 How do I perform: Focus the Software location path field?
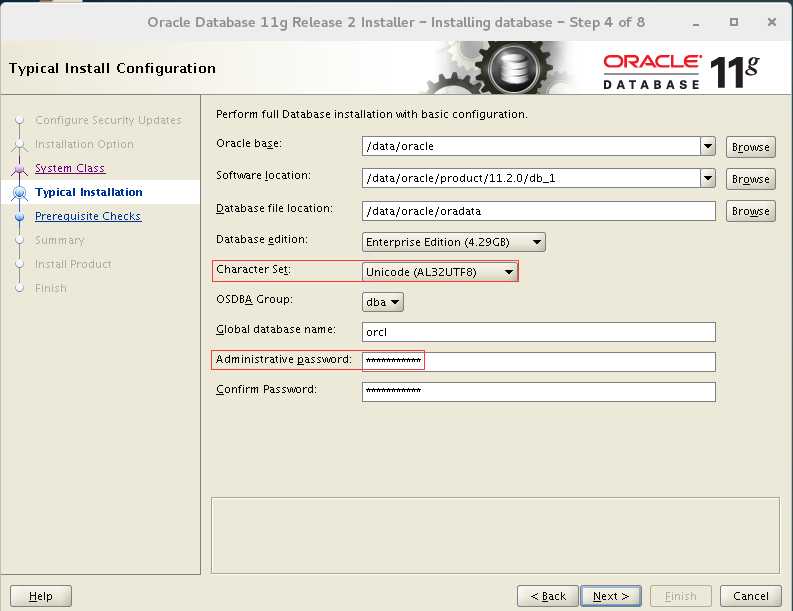coord(531,179)
